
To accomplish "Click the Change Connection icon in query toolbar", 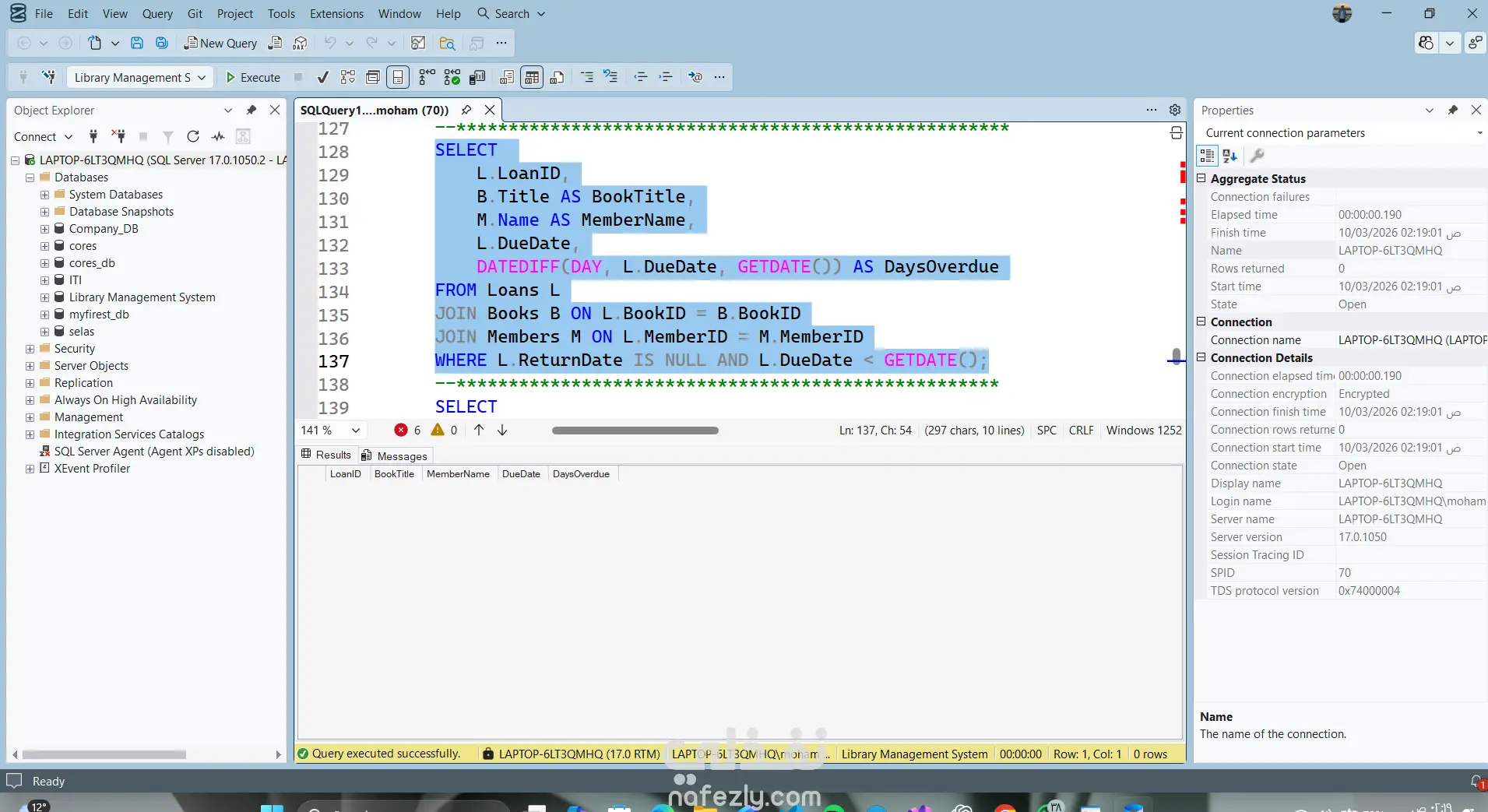I will (49, 77).
